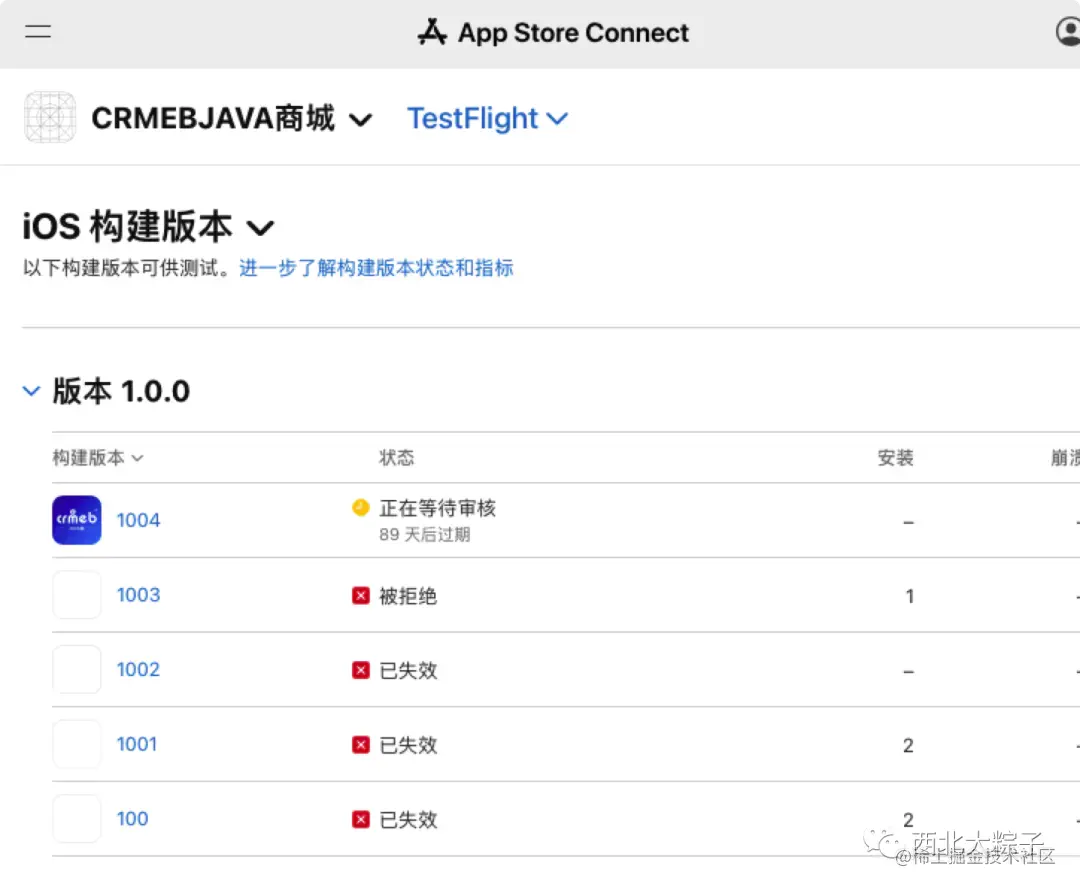Image resolution: width=1080 pixels, height=891 pixels.
Task: Click the red expired icon for build 1002
Action: 361,670
